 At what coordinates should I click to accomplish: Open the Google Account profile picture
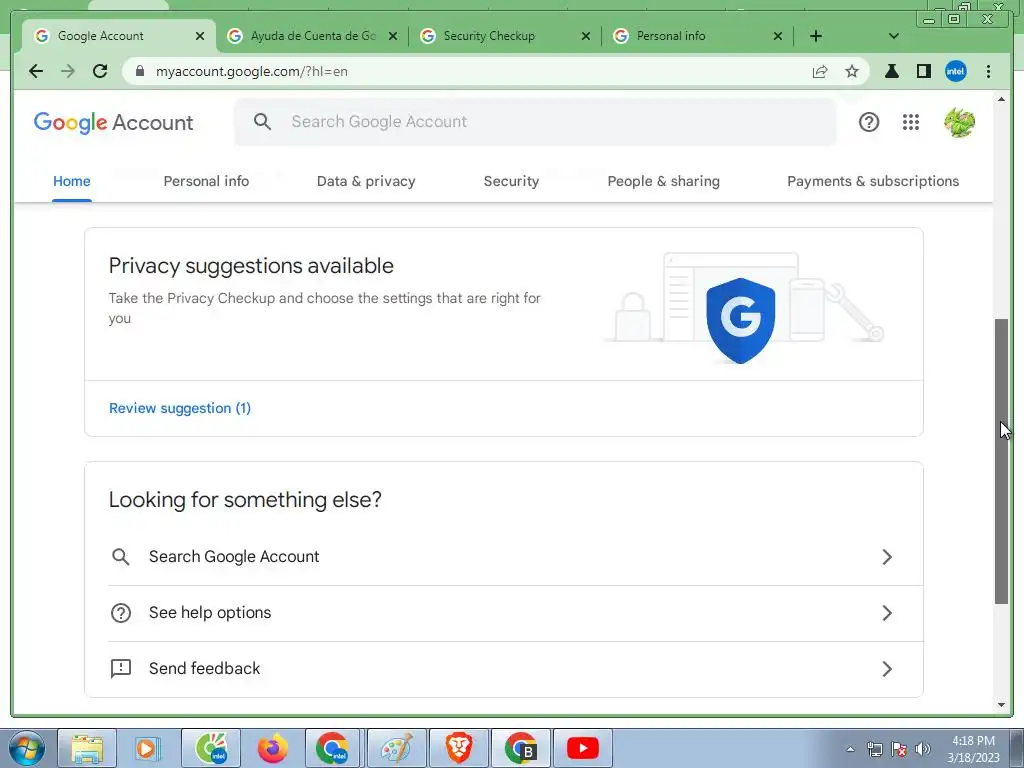959,122
